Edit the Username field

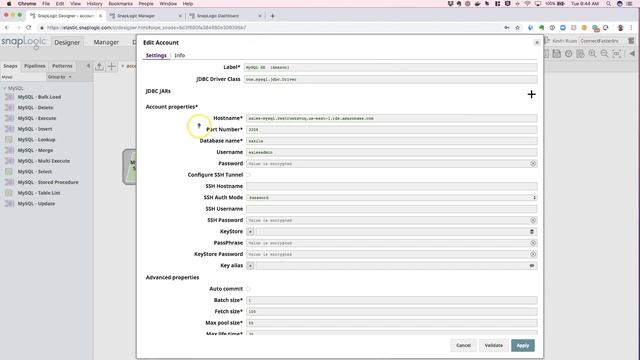[391, 152]
